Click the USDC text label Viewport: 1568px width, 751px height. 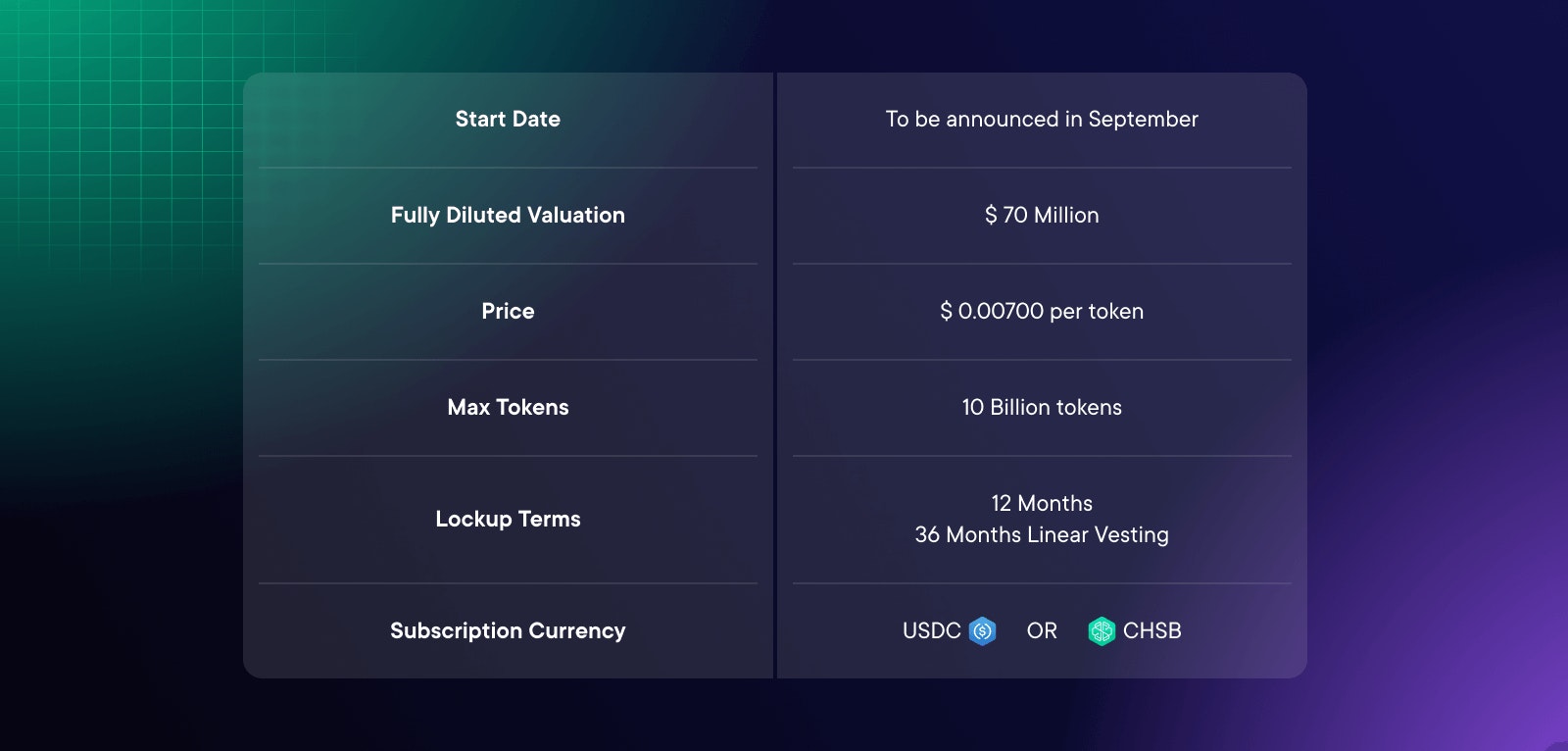point(931,630)
